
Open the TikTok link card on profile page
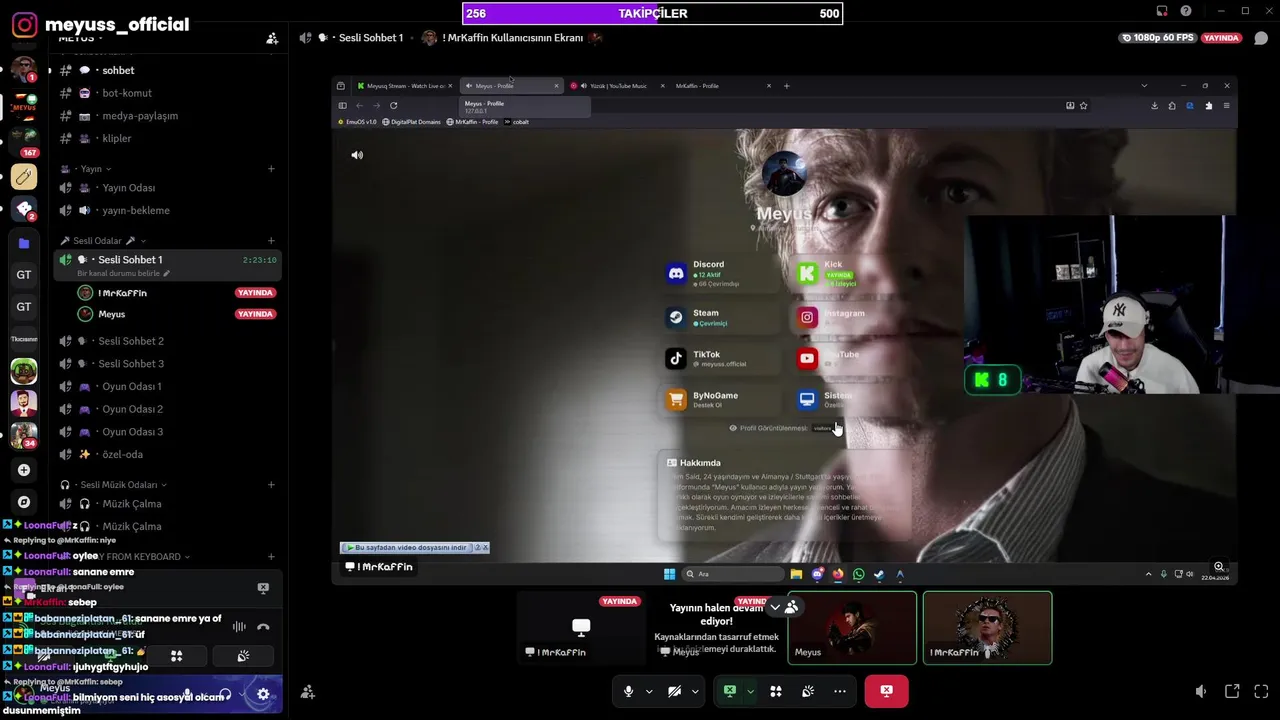pyautogui.click(x=722, y=358)
